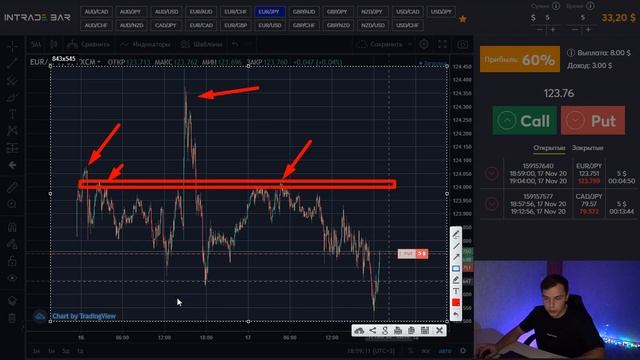Click the Сравнить compare button
The image size is (640, 360).
click(89, 44)
